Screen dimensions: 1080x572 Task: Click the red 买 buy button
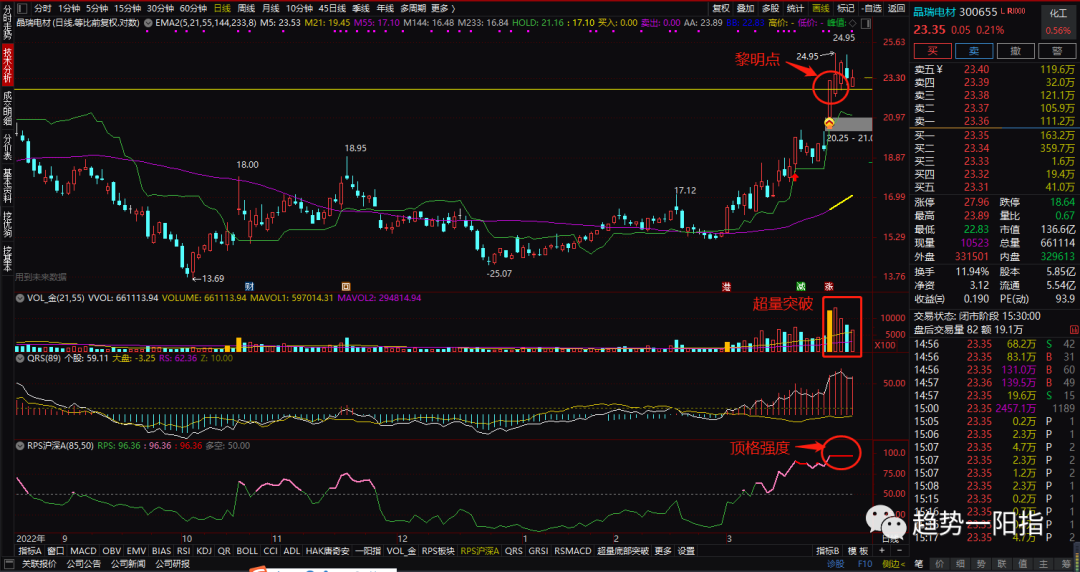pyautogui.click(x=933, y=52)
